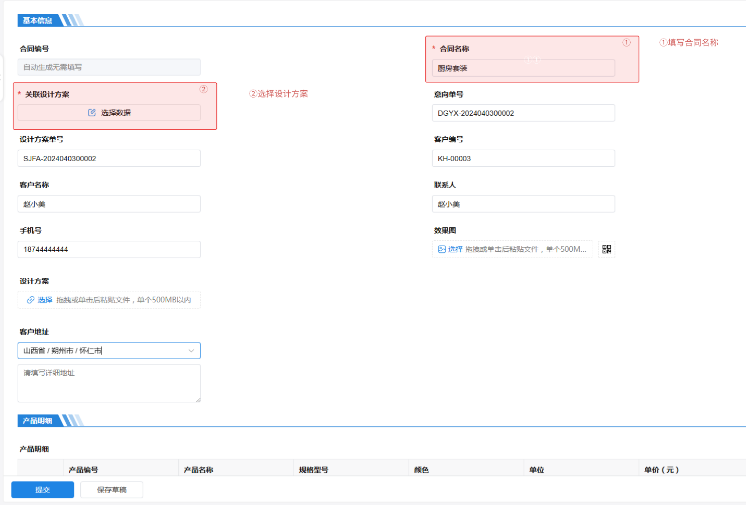Click the edit icon in 选择数据 button
The image size is (746, 505).
point(92,112)
